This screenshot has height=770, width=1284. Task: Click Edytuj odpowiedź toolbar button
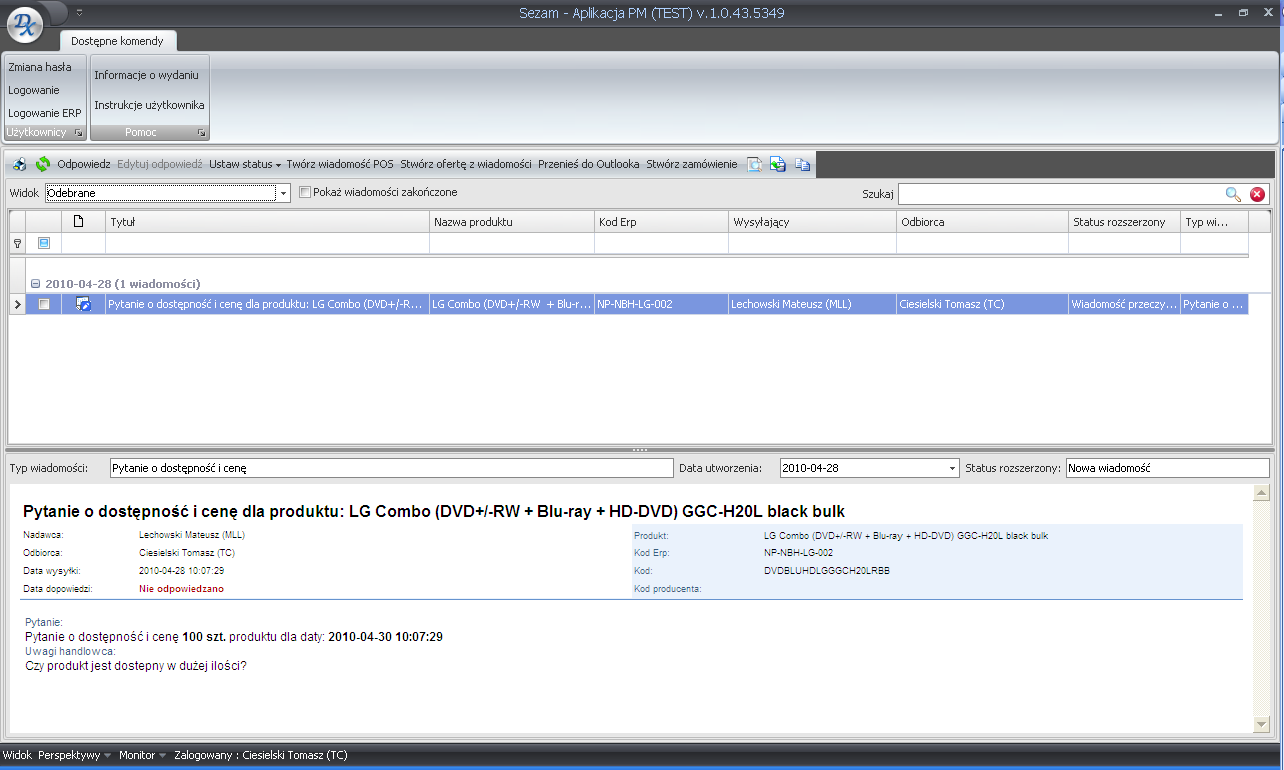pyautogui.click(x=160, y=164)
